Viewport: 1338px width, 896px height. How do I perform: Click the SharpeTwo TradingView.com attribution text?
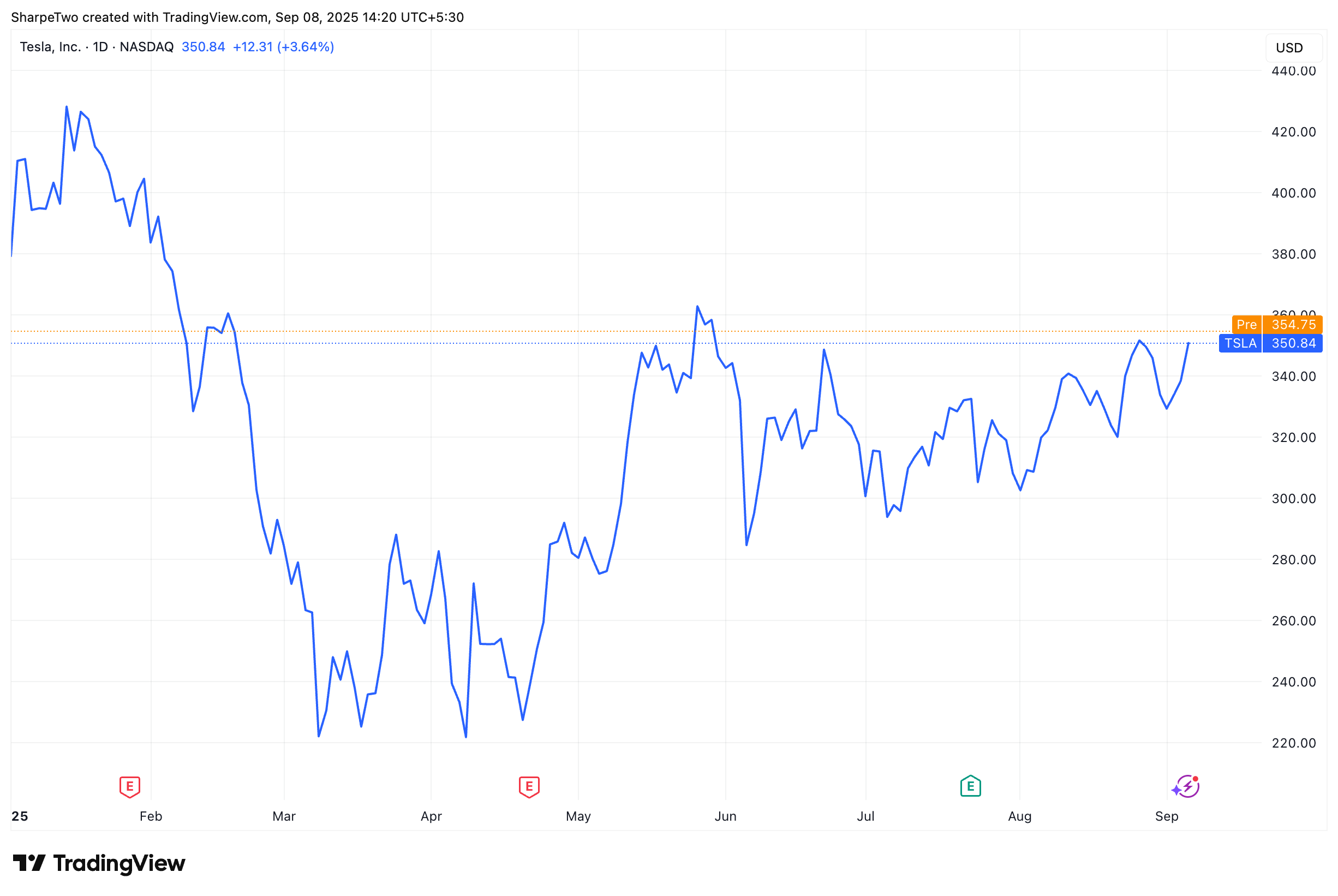point(237,17)
